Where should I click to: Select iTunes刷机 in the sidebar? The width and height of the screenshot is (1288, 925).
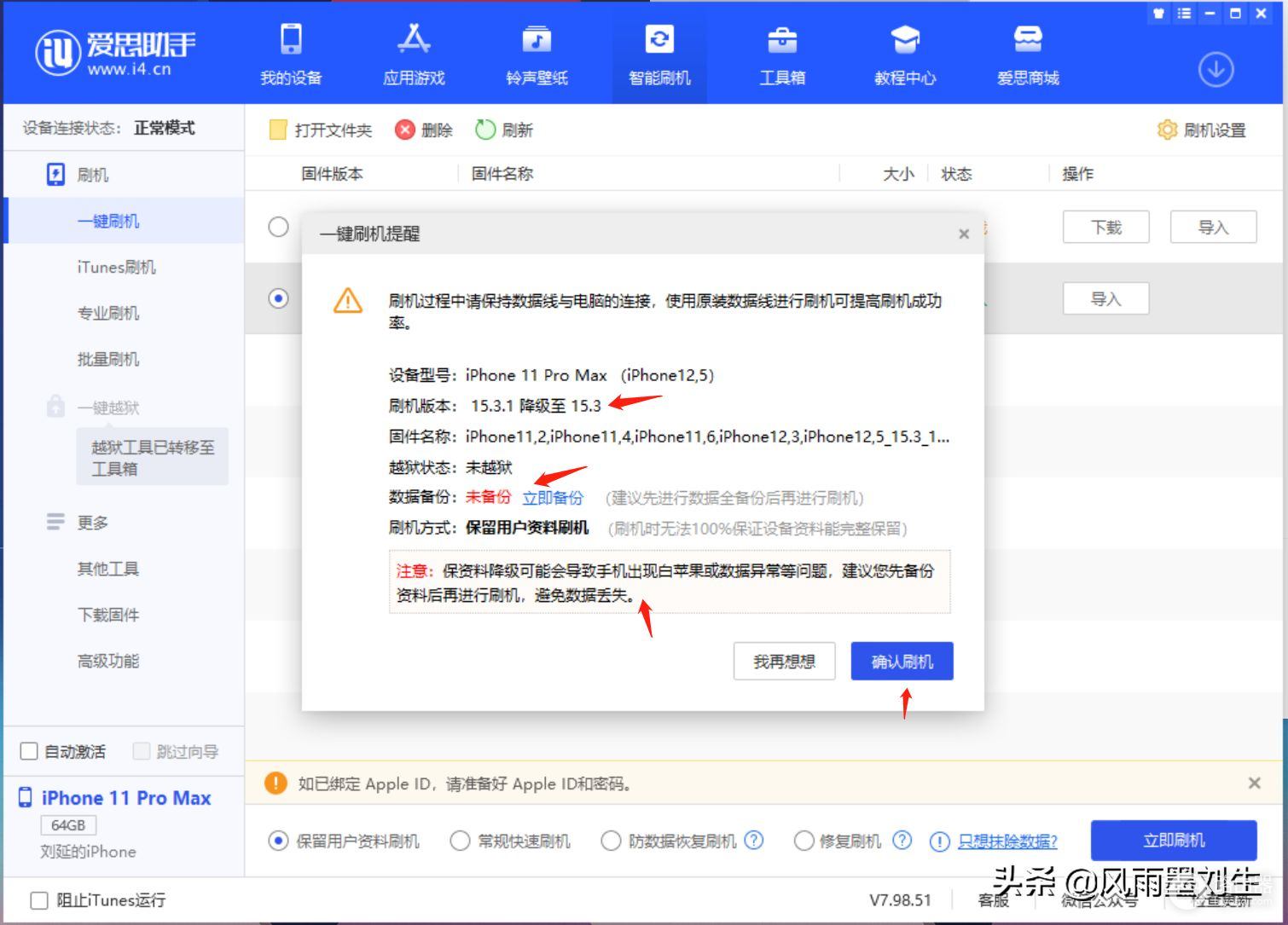pyautogui.click(x=116, y=267)
